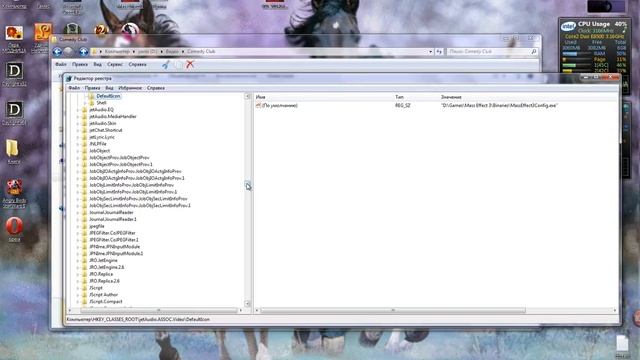The width and height of the screenshot is (640, 360).
Task: Click JRO.Replica folder icon
Action: click(x=84, y=274)
